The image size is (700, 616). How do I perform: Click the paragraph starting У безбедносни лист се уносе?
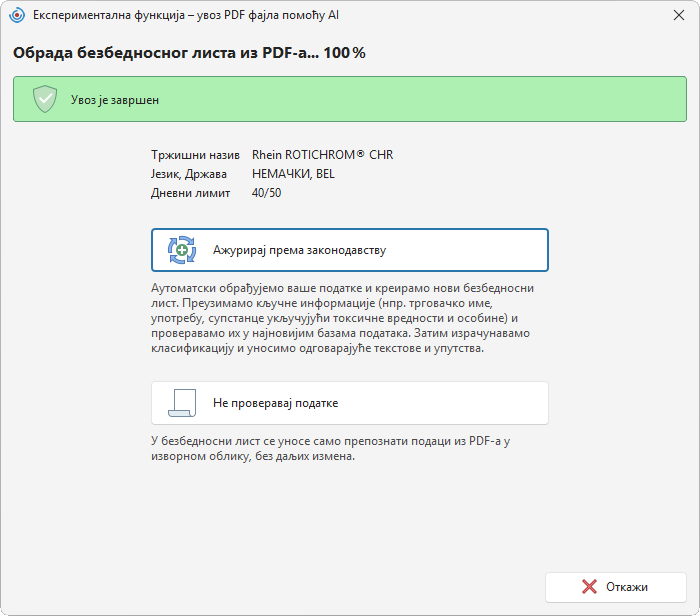pos(330,449)
